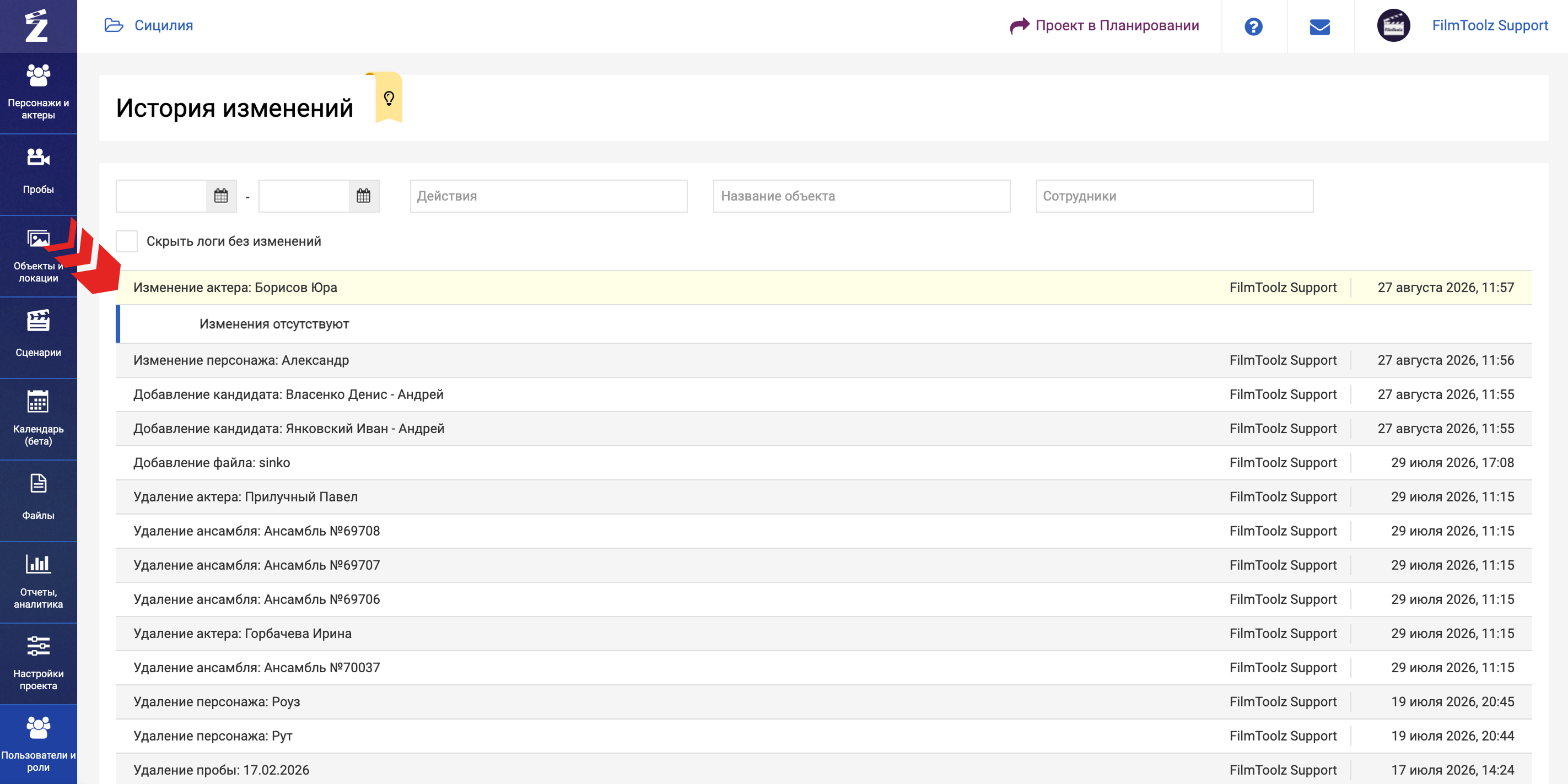
Task: Open Отчеты, аналитика chart icon
Action: point(39,564)
